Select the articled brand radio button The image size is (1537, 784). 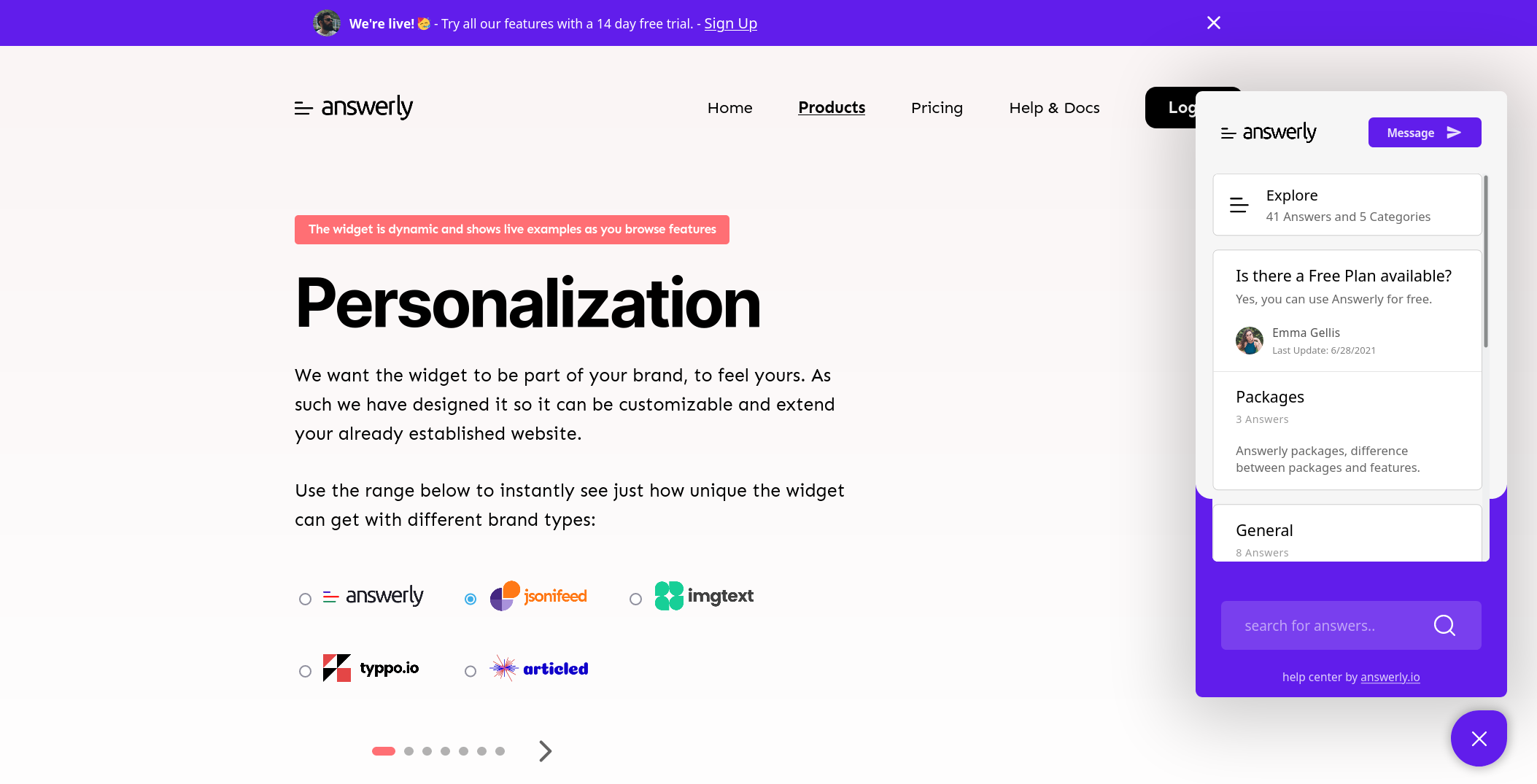click(471, 670)
